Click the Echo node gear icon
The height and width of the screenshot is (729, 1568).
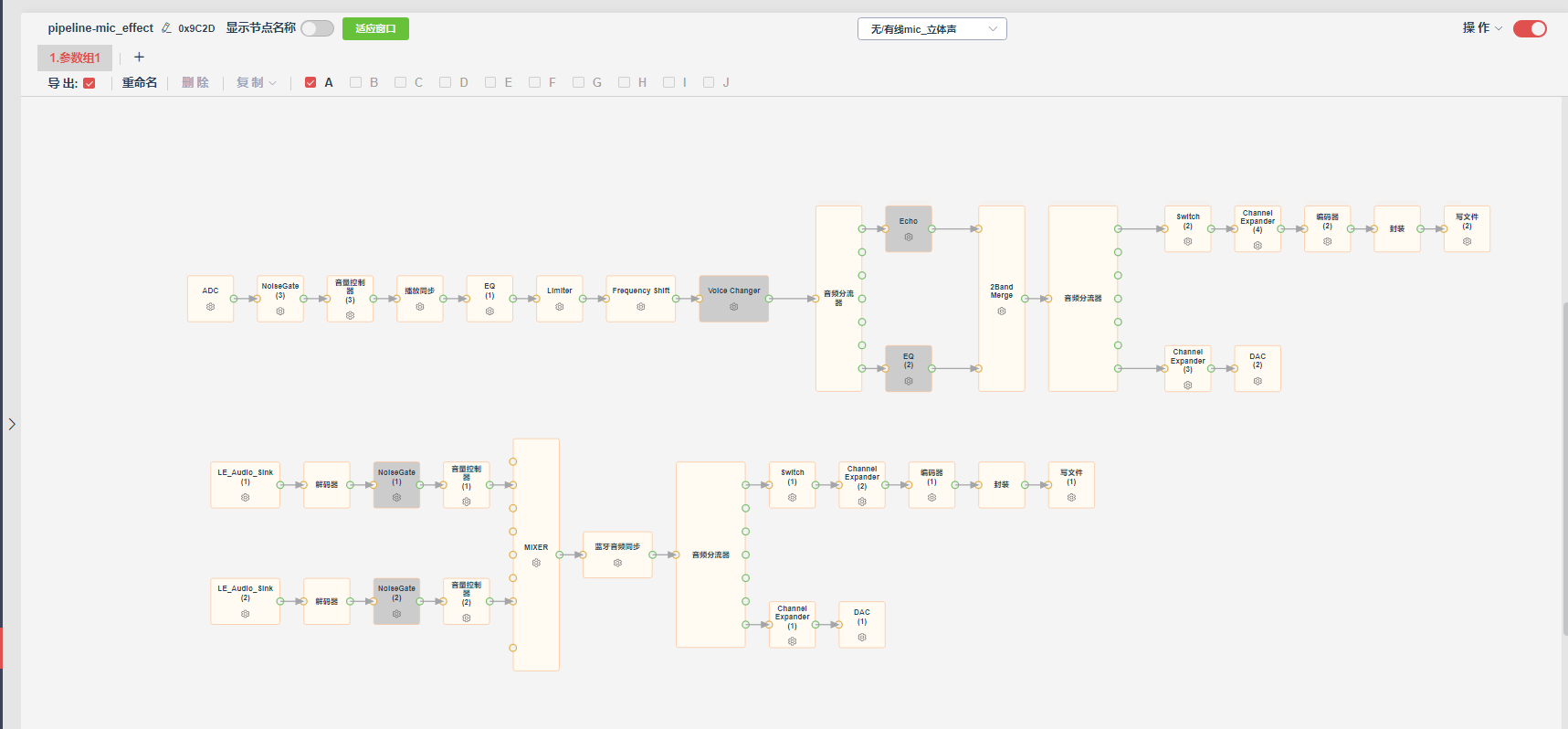click(909, 237)
